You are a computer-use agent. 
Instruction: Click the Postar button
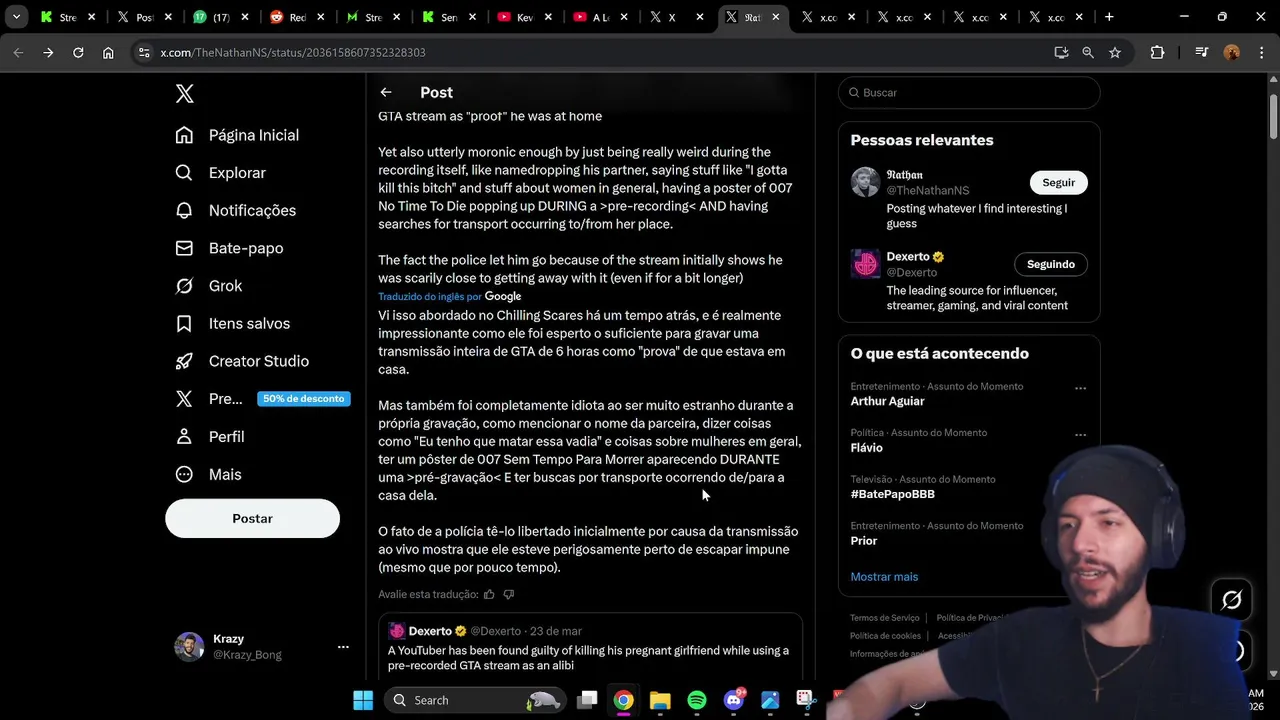pos(252,518)
